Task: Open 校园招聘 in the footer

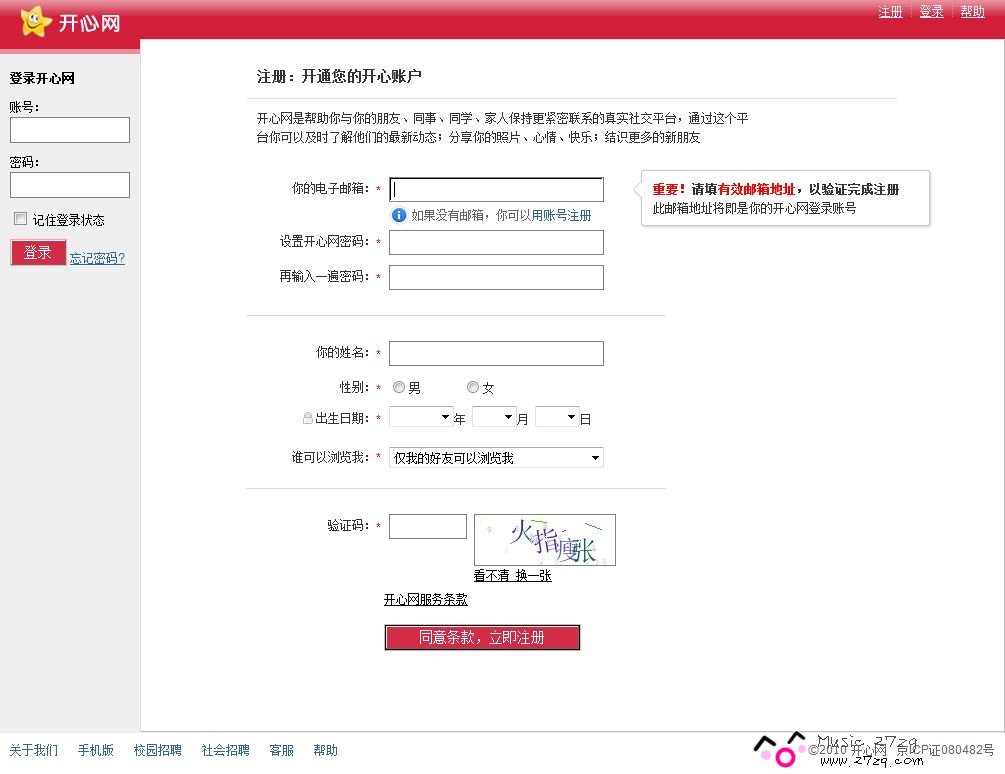Action: click(x=158, y=750)
